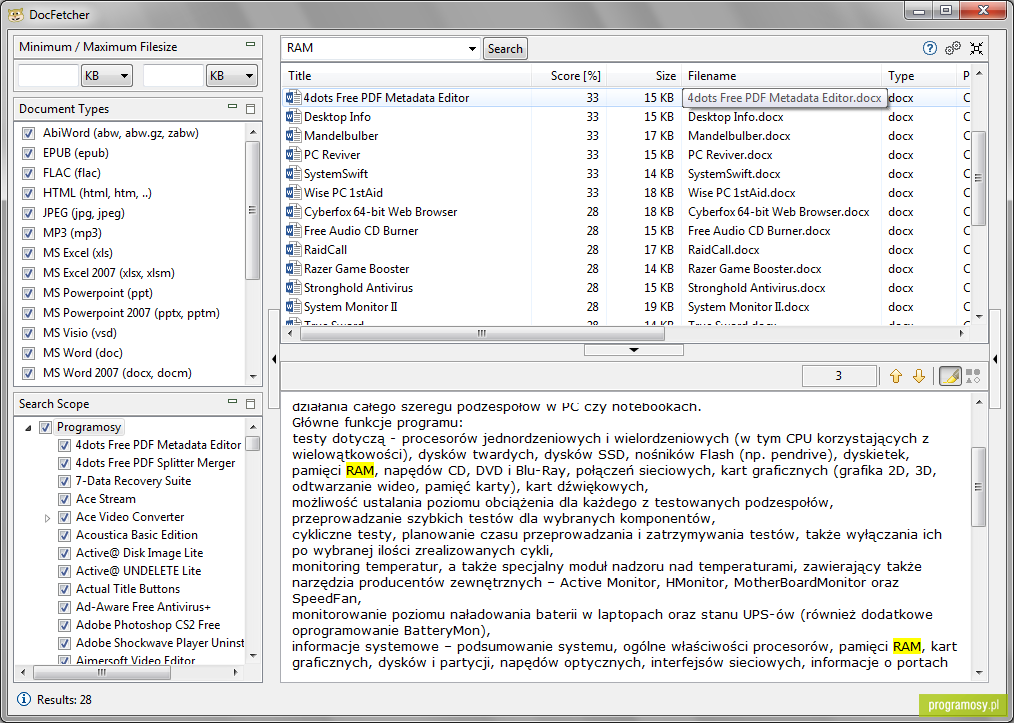Uncheck Ace Stream in search scope
This screenshot has width=1014, height=723.
click(x=64, y=499)
